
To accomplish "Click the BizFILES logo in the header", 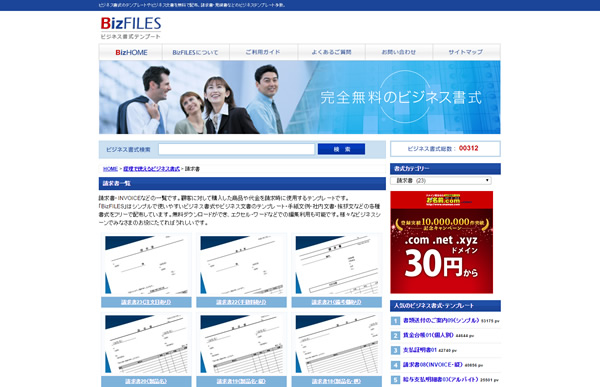I will click(130, 28).
